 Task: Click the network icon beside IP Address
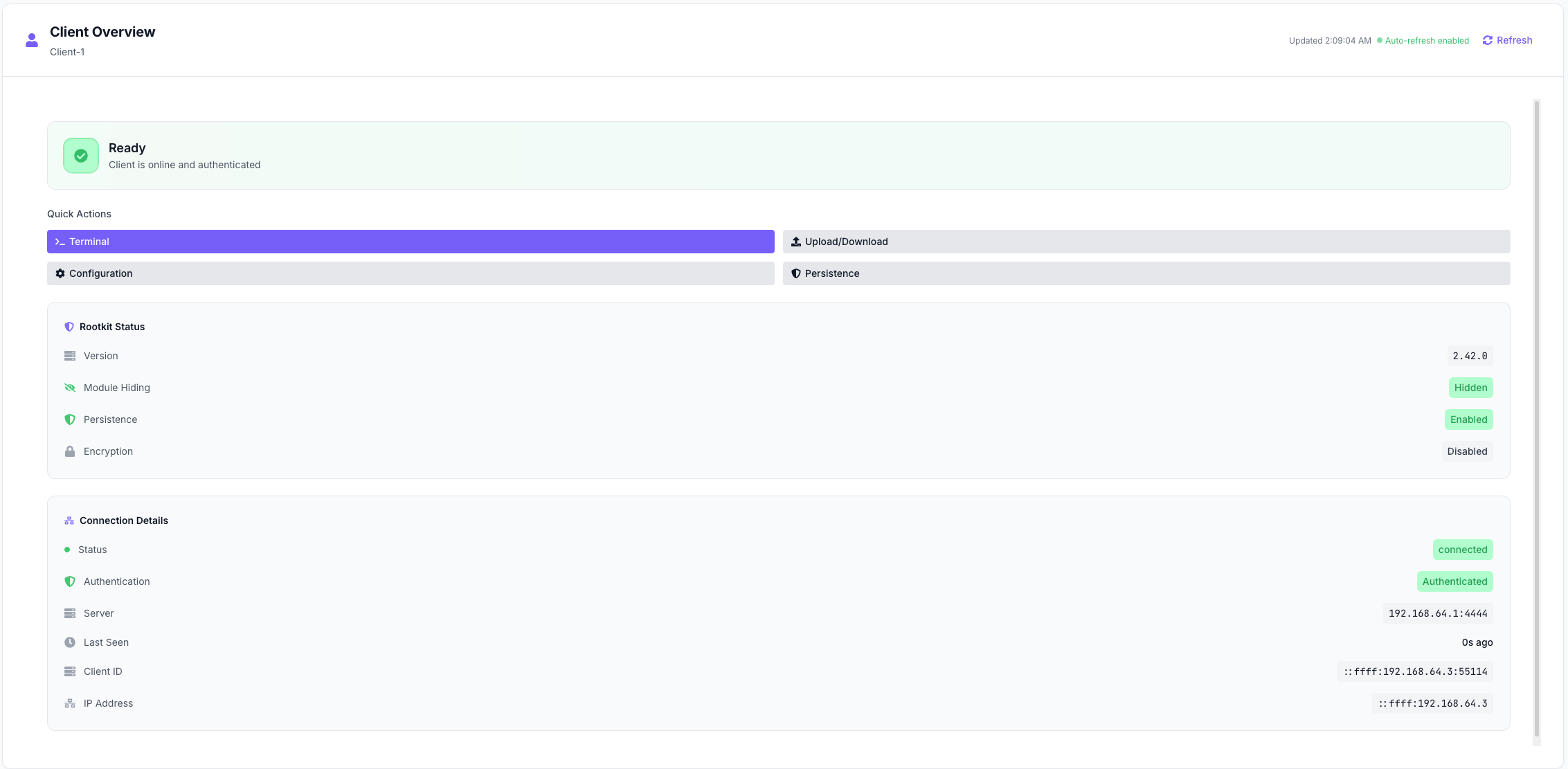tap(70, 703)
